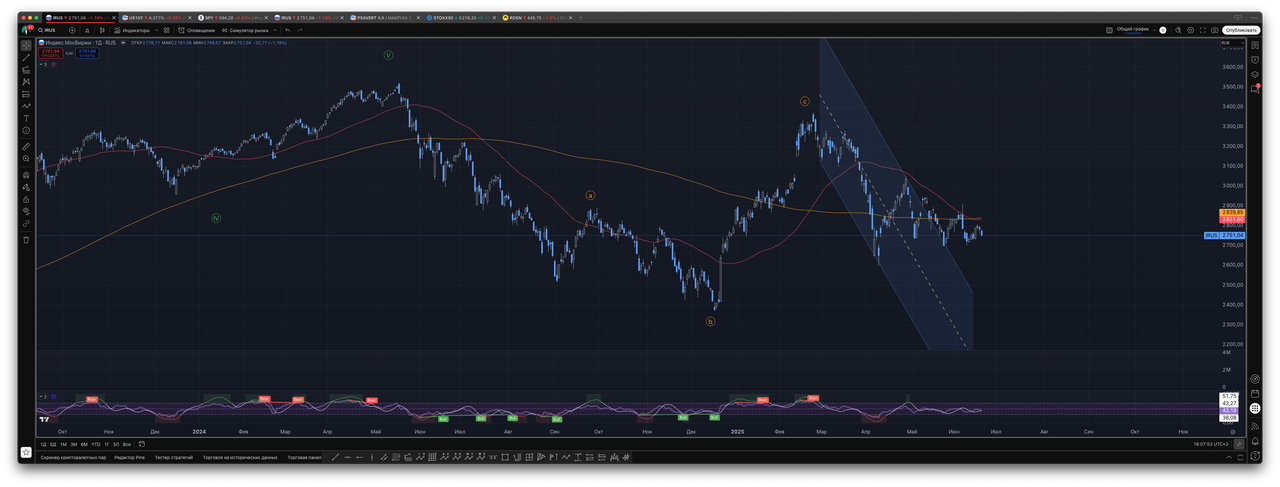Screen dimensions: 1280x487
Task: Collapse the indicator legend showing 3
Action: (43, 64)
